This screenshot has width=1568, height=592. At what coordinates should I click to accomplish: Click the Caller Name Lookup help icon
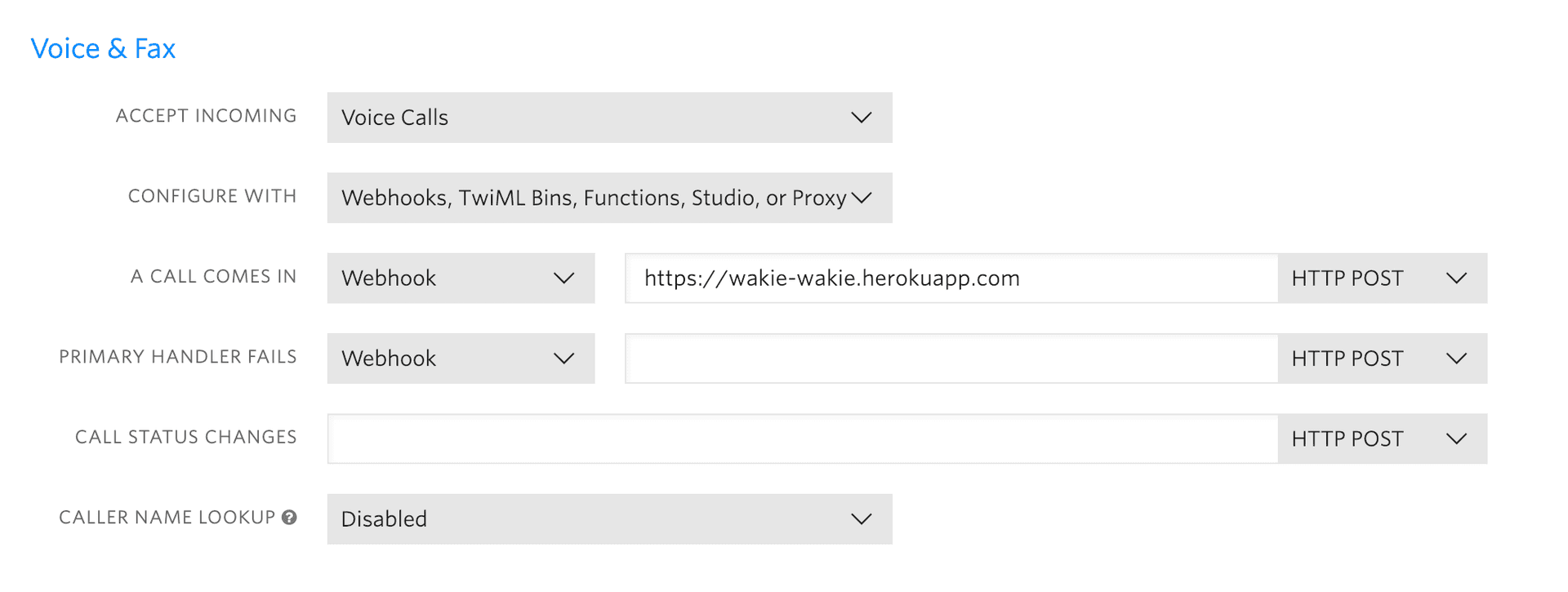[289, 517]
